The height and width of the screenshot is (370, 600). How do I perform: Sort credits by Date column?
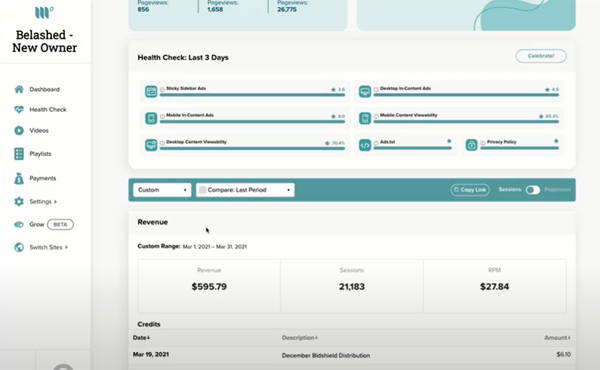141,337
